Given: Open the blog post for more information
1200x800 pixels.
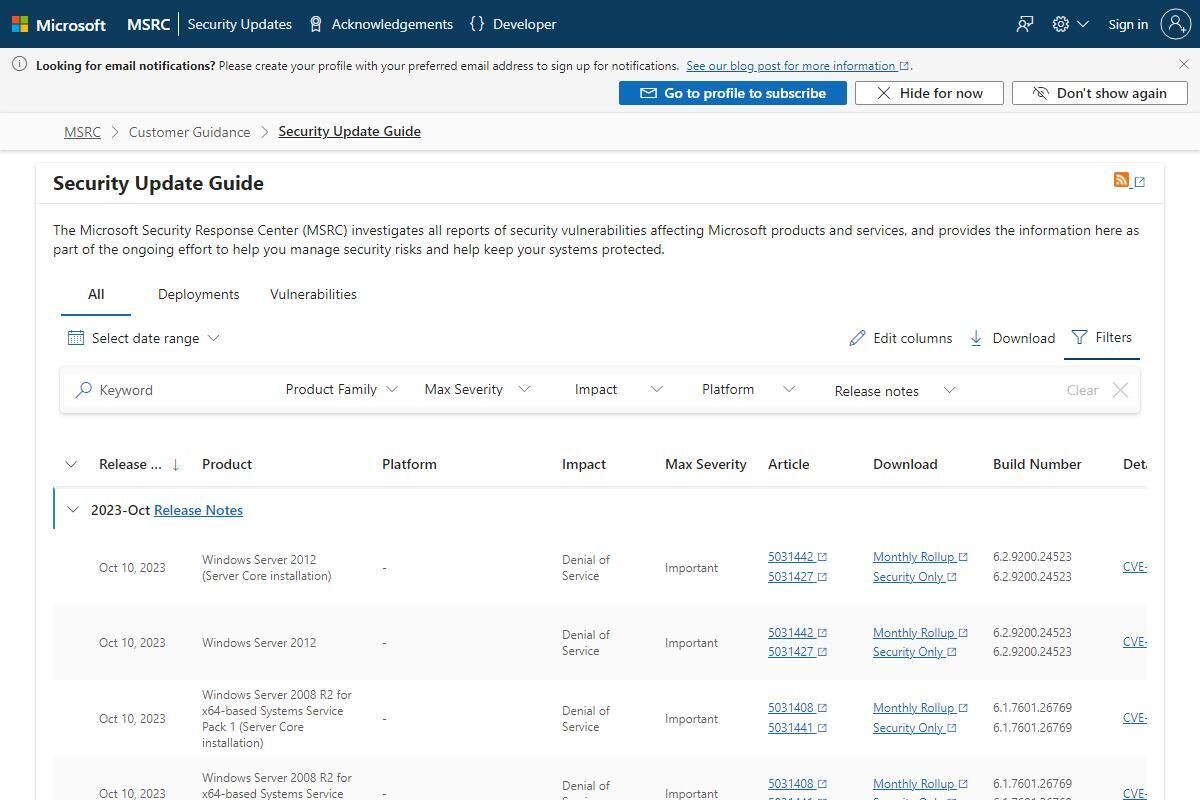Looking at the screenshot, I should (797, 66).
